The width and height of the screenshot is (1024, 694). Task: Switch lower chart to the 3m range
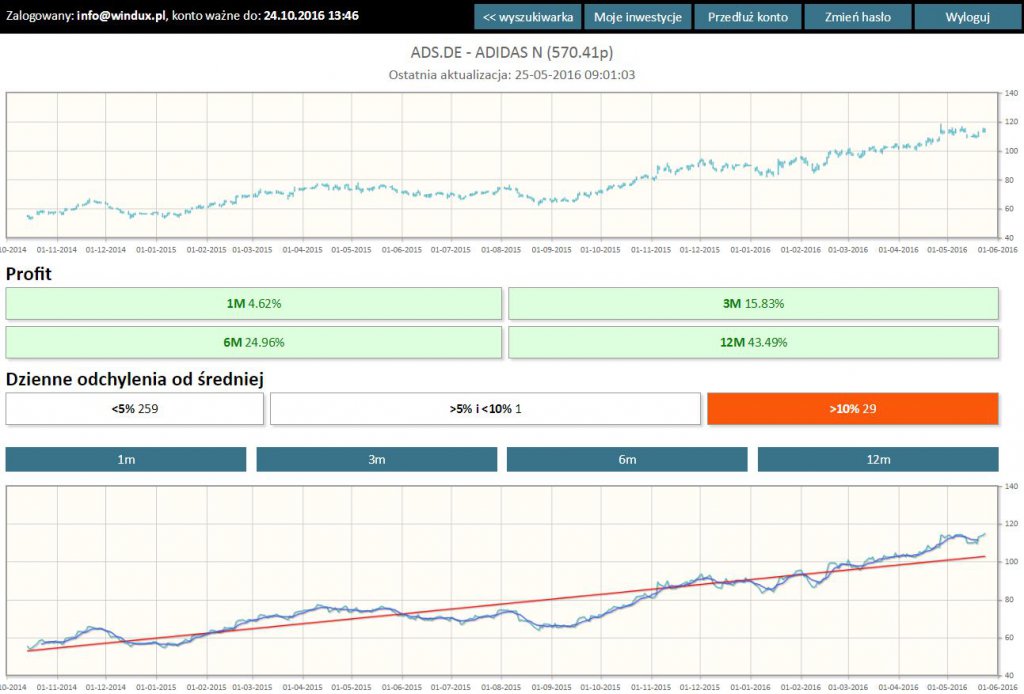[x=376, y=459]
